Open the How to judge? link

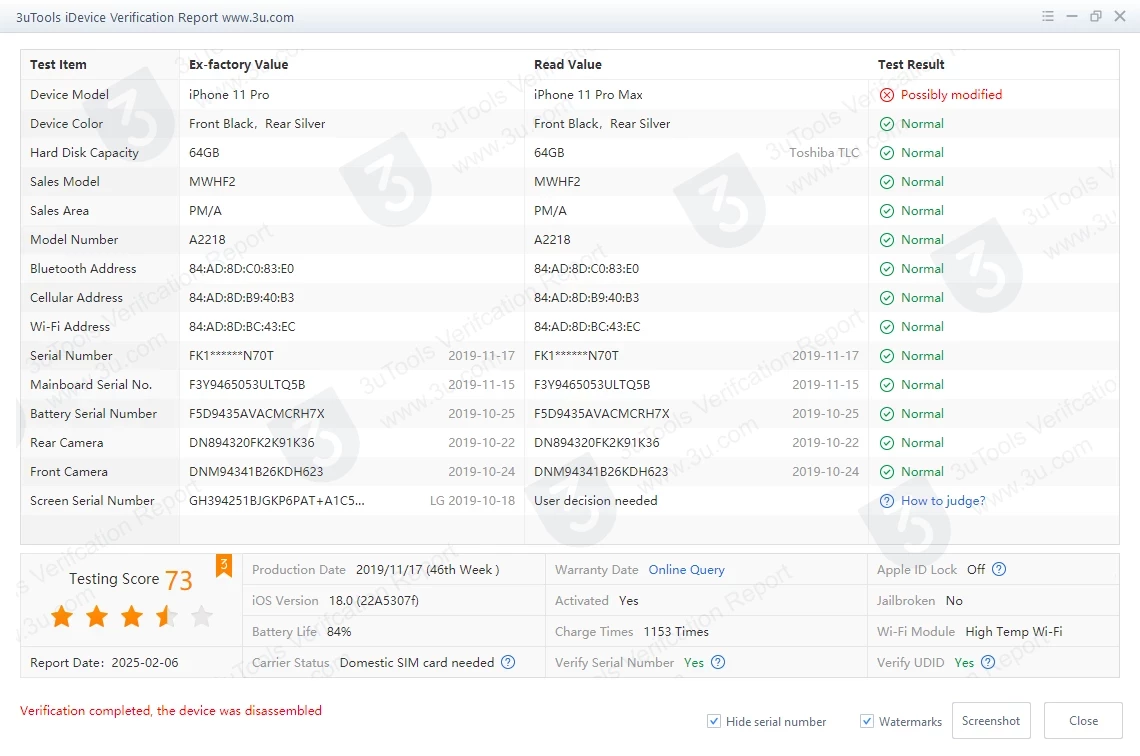(943, 501)
